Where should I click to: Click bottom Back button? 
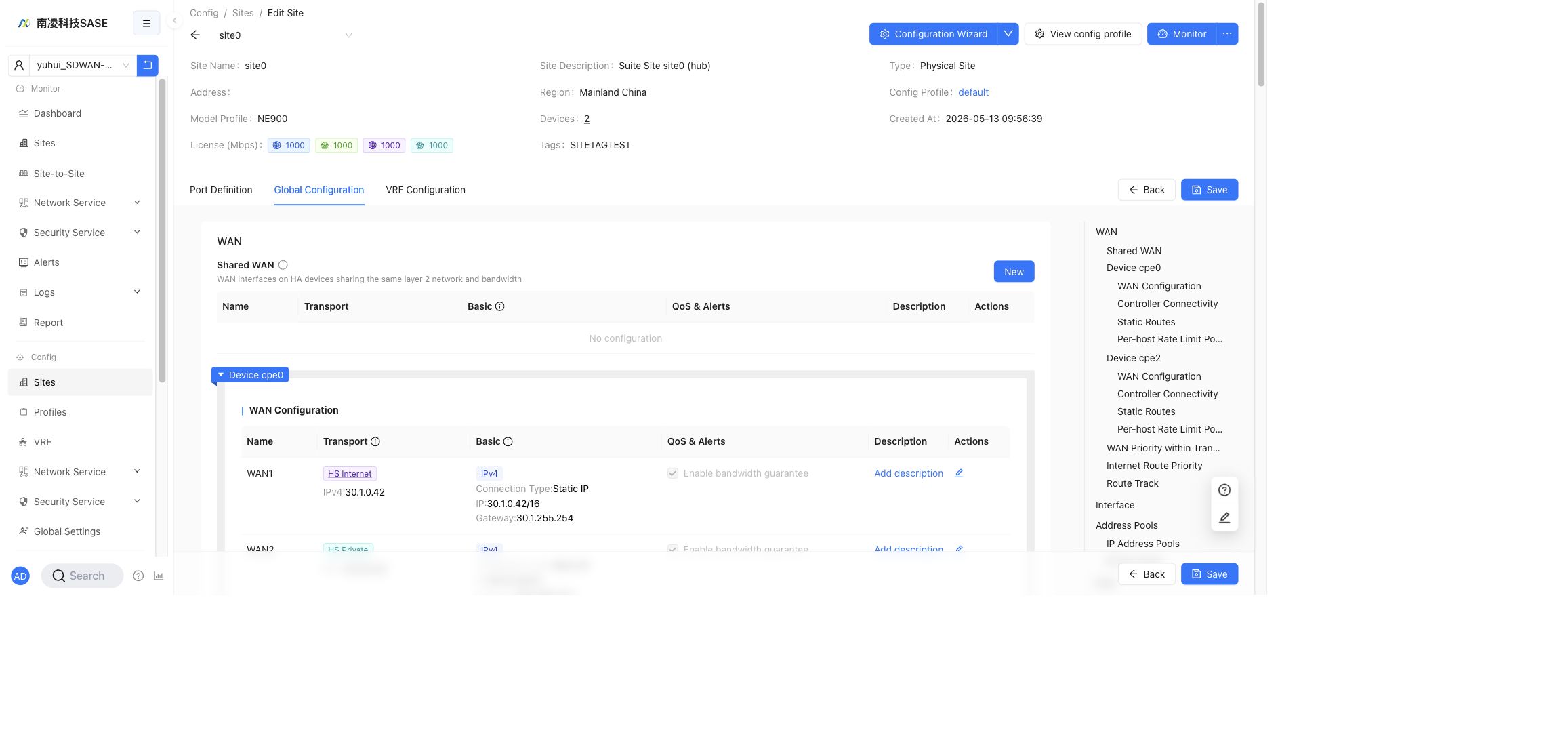[x=1147, y=574]
